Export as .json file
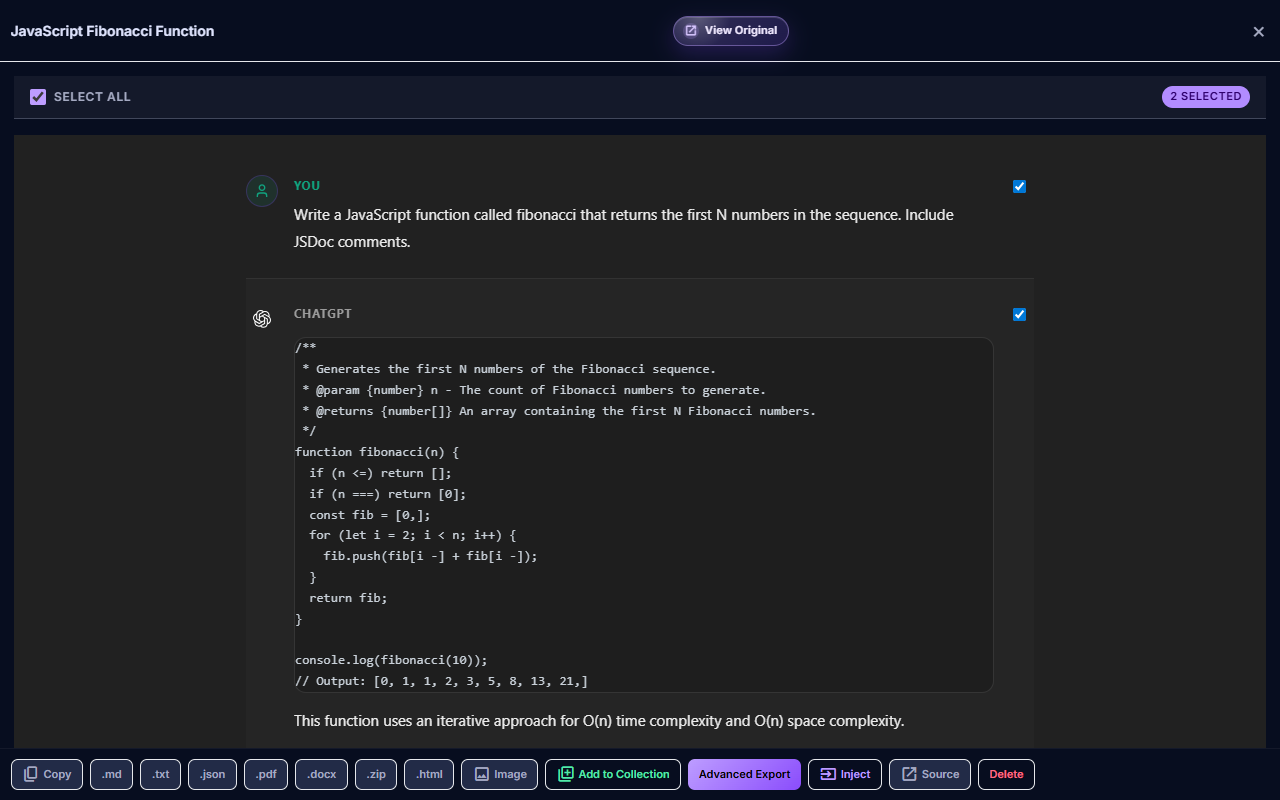This screenshot has width=1280, height=800. 212,774
